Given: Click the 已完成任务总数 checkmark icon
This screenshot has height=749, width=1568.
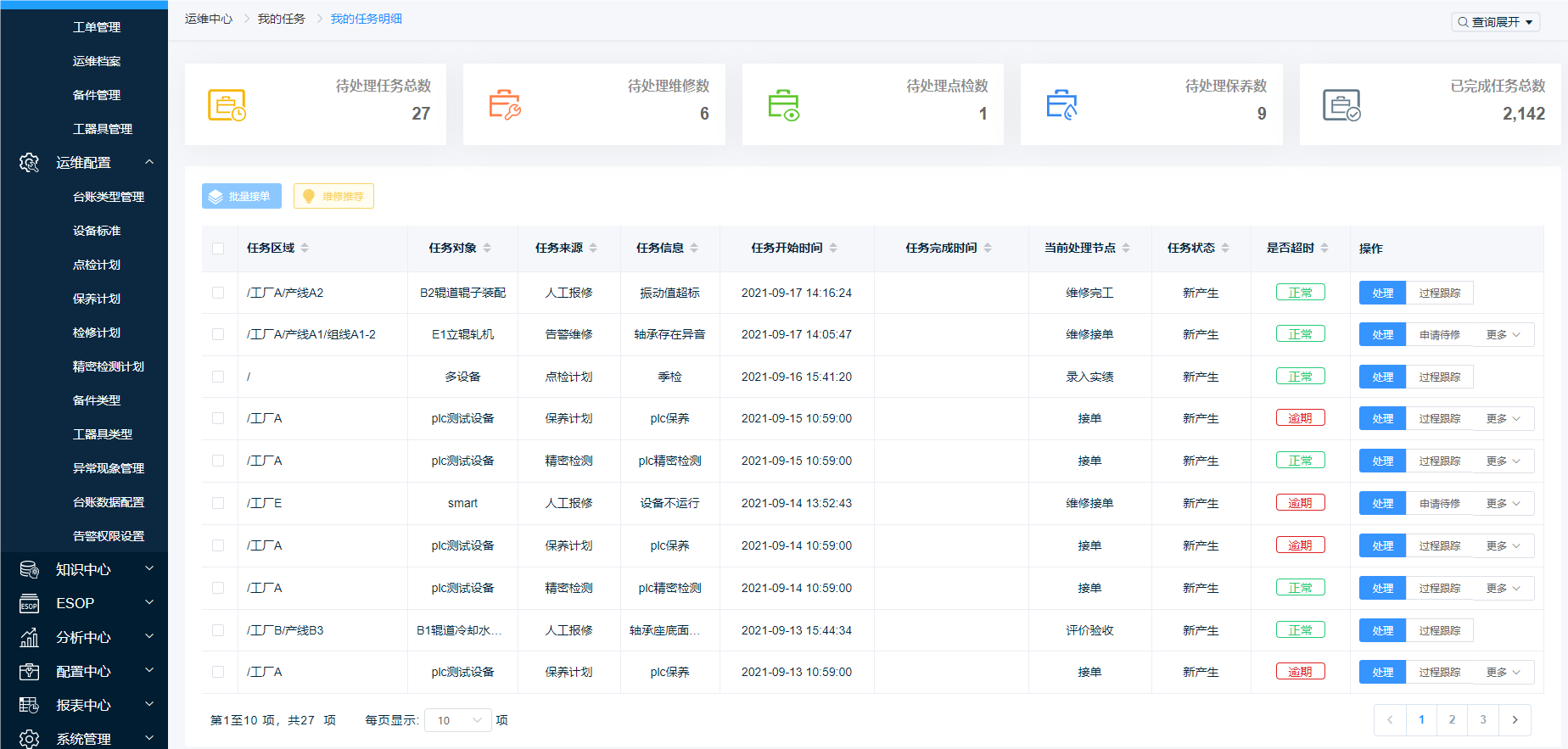Looking at the screenshot, I should click(1341, 105).
